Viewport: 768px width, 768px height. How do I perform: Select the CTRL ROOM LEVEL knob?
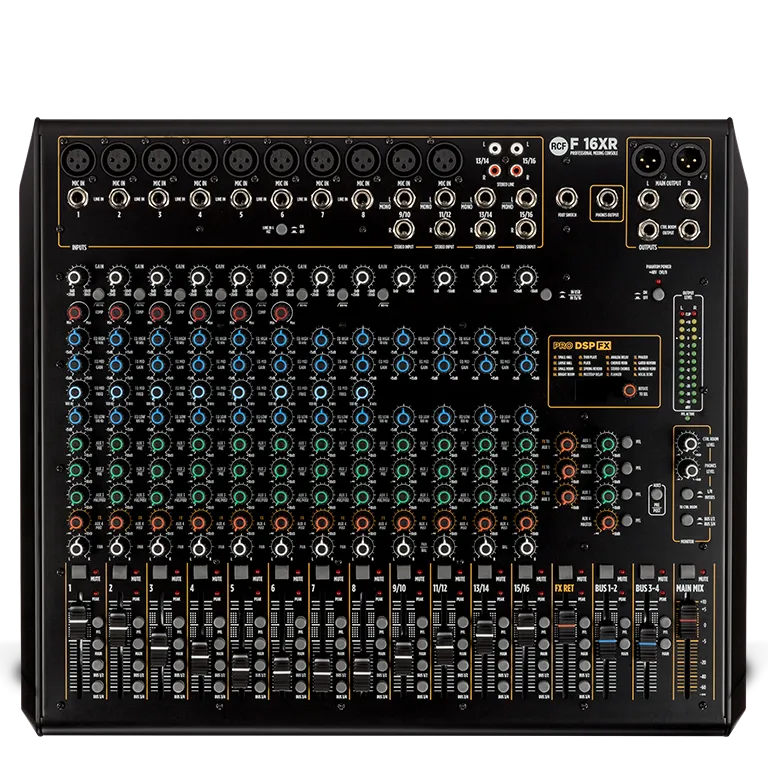(x=690, y=444)
